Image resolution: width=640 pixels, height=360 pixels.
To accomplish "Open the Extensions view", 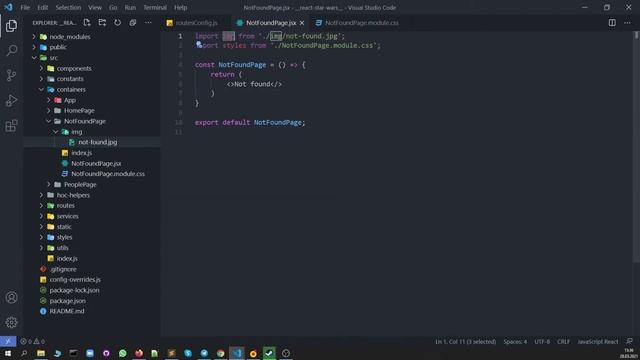I will point(11,125).
